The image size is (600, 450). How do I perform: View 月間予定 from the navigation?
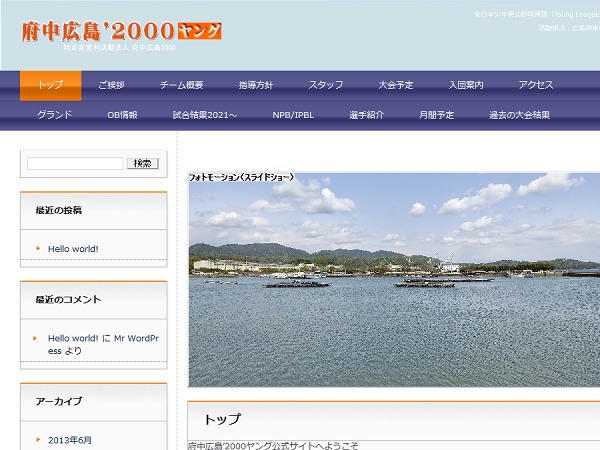[436, 115]
